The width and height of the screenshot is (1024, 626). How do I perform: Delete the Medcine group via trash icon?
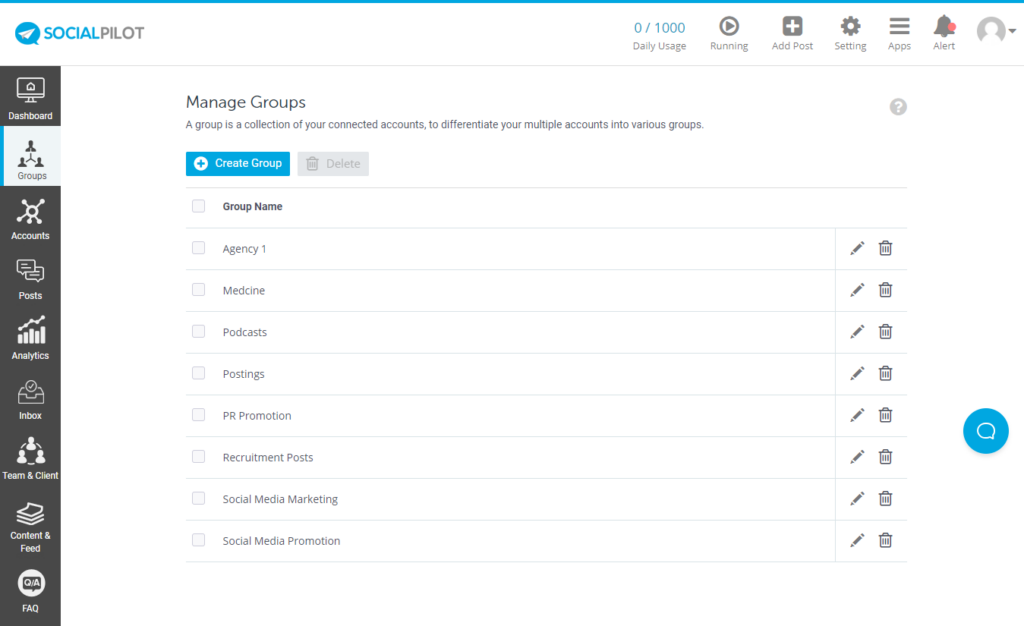[885, 290]
